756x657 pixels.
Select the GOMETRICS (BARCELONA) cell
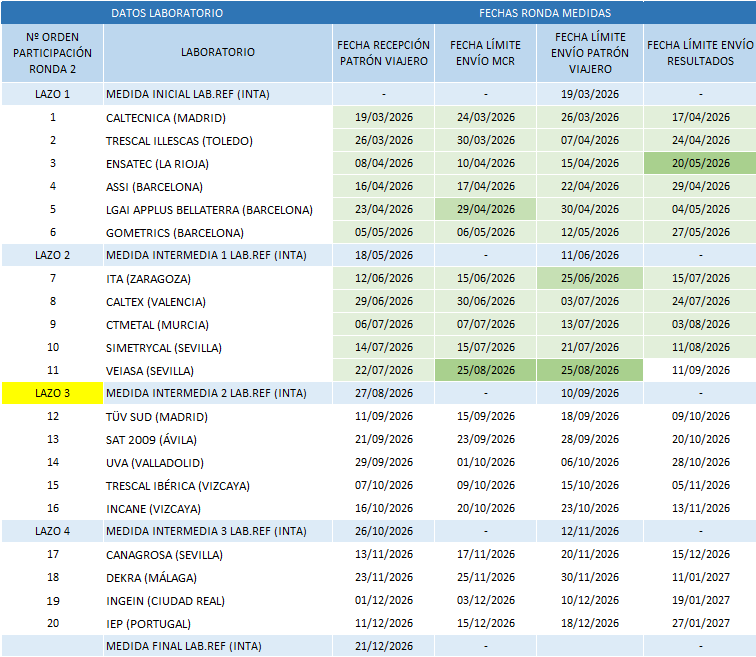pos(218,233)
